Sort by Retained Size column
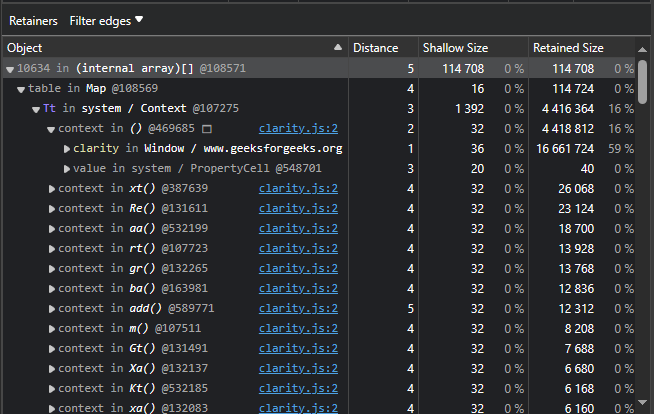Screen dimensions: 654x414 coord(568,48)
